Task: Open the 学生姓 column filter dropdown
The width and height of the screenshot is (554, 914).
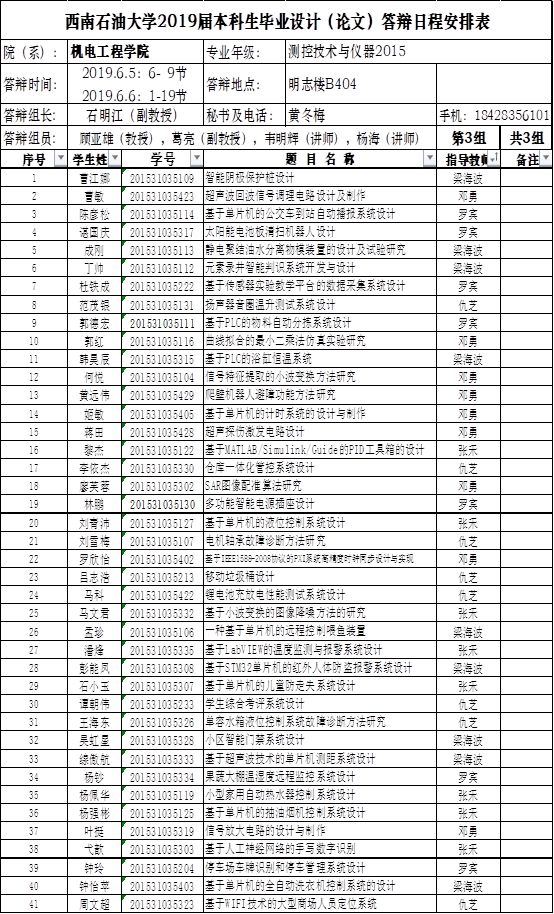Action: (115, 159)
